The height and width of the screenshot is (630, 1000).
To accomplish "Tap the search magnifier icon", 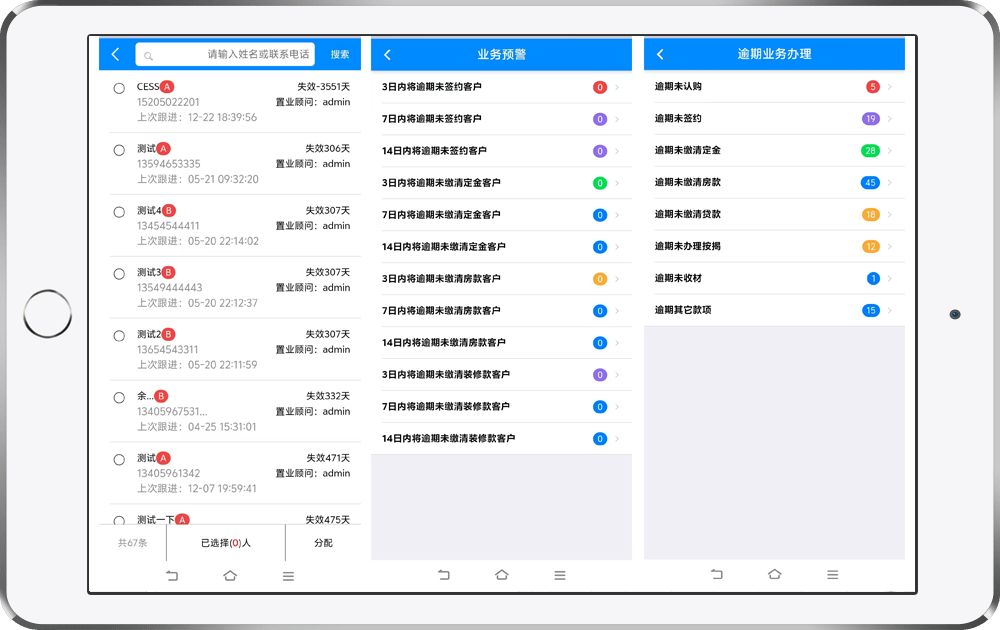I will click(148, 56).
